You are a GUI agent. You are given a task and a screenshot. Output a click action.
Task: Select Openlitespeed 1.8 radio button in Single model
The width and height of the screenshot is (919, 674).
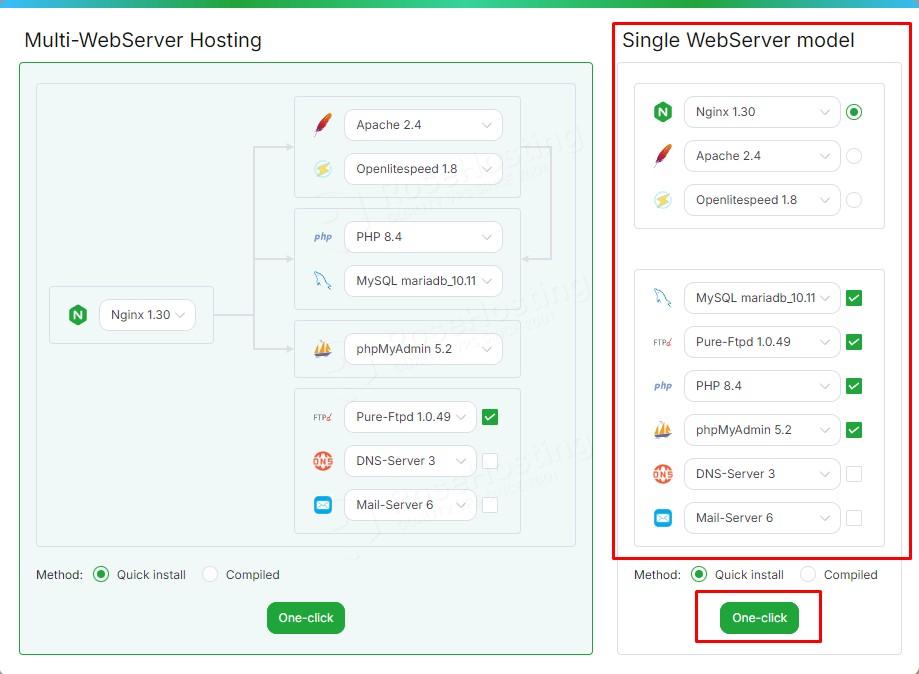[x=854, y=200]
